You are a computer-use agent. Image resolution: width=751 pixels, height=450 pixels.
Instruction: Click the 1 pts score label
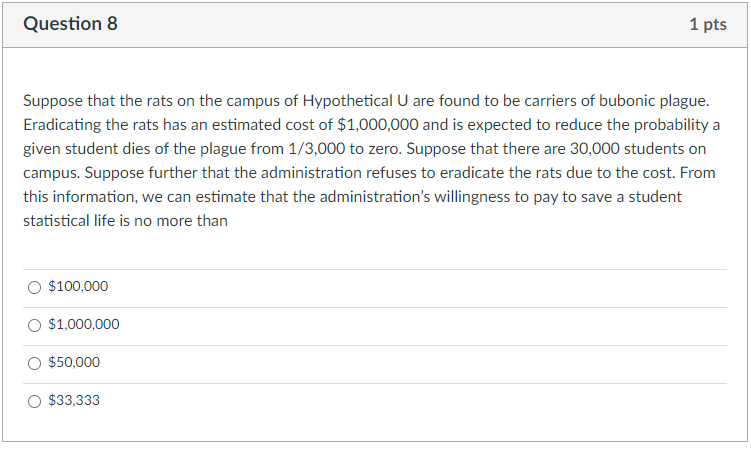[707, 24]
